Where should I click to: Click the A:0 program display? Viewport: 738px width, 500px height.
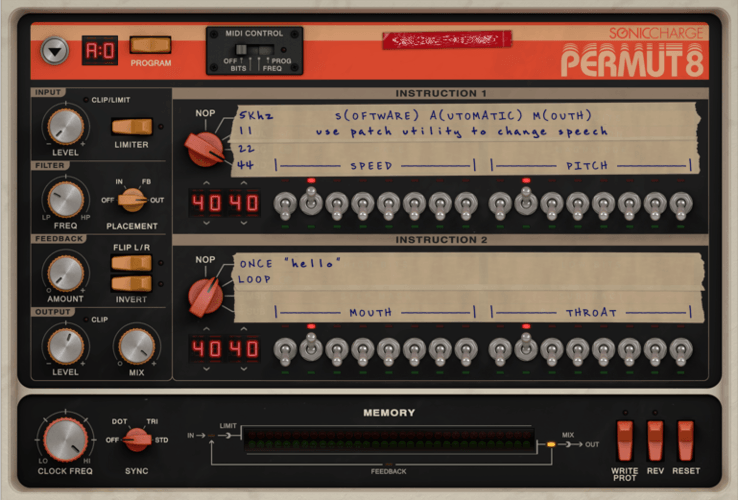(x=100, y=50)
